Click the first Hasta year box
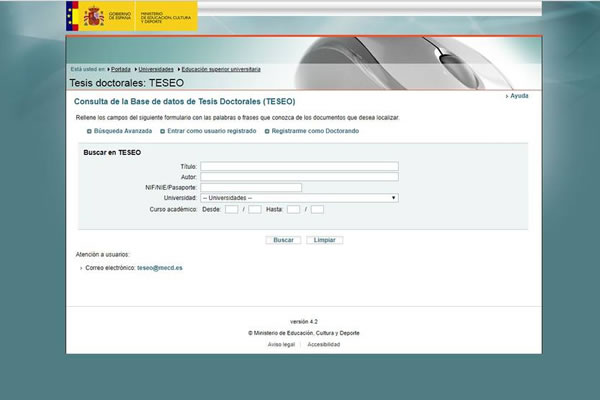 293,209
